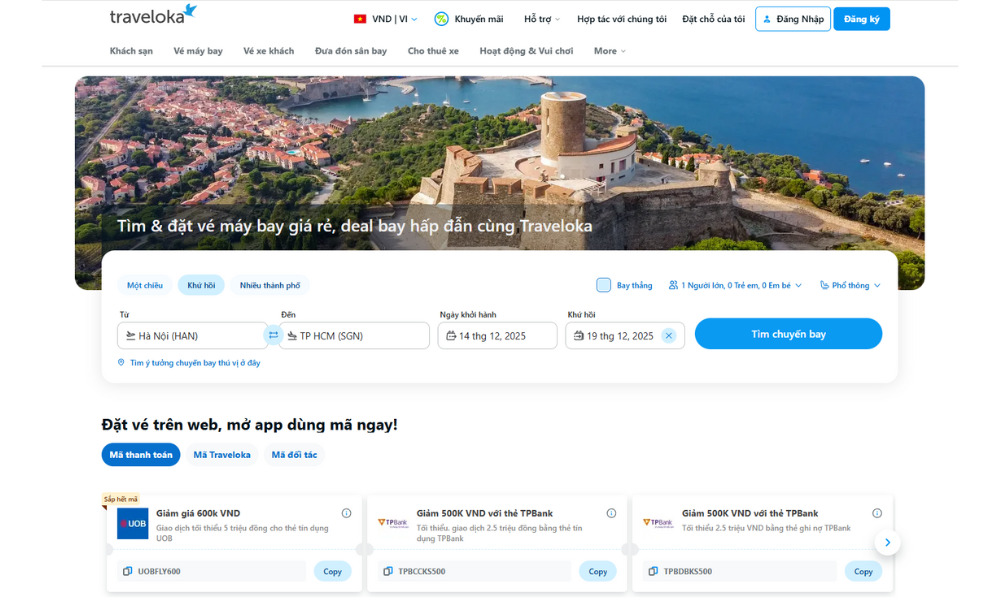The height and width of the screenshot is (600, 1000).
Task: Click the next arrow on the promo carousel
Action: pyautogui.click(x=887, y=542)
